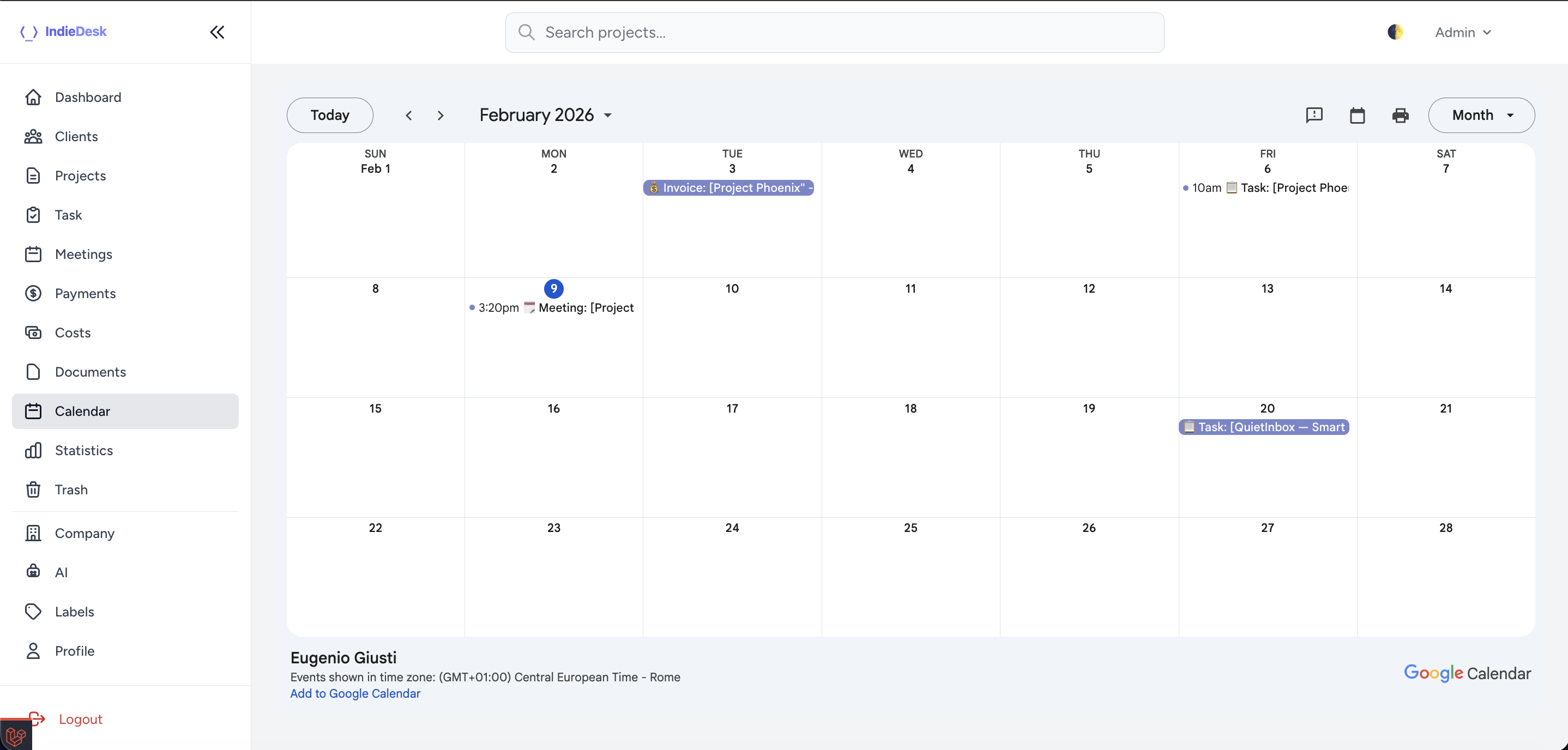Open the Dashboard from the sidebar
This screenshot has height=750, width=1568.
pos(88,97)
